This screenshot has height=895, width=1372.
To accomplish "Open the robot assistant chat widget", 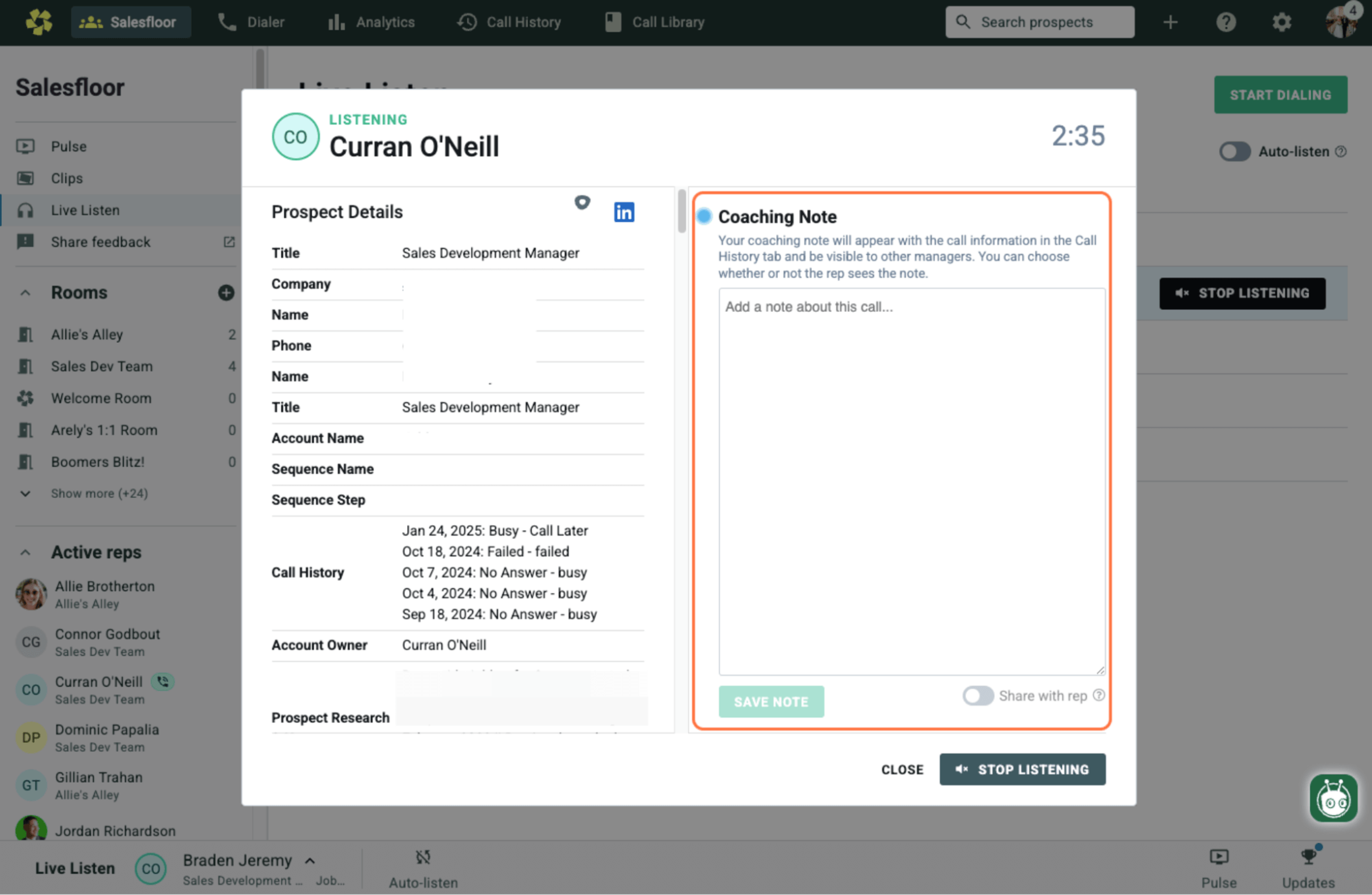I will coord(1333,798).
